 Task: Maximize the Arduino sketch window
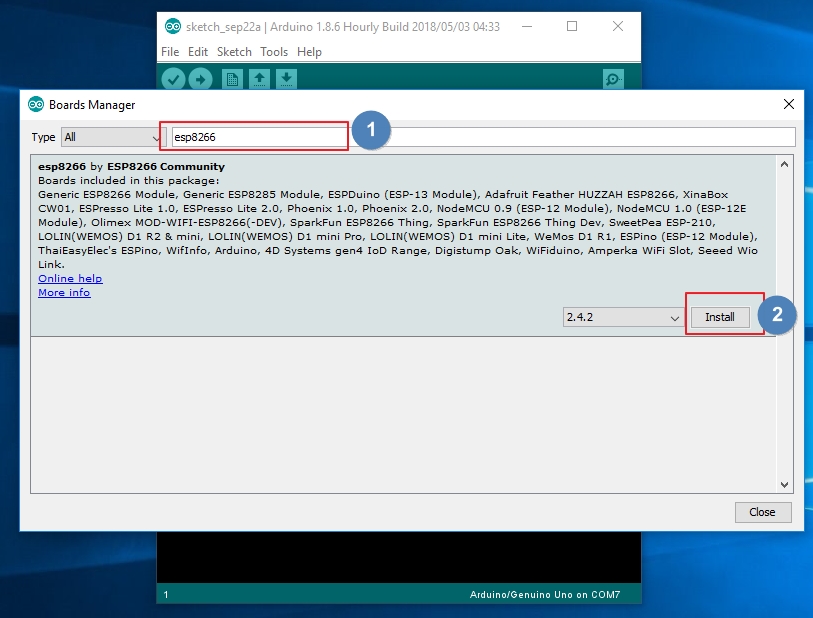(x=572, y=26)
